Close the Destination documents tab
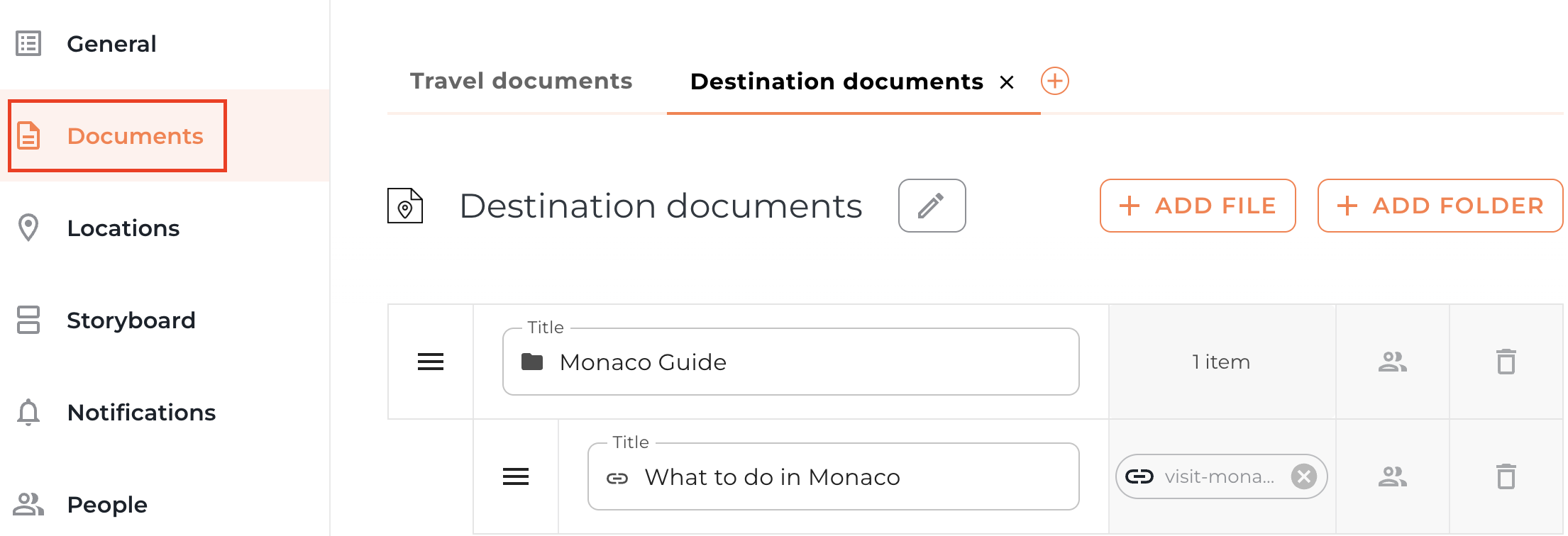The image size is (1568, 536). pos(1006,82)
